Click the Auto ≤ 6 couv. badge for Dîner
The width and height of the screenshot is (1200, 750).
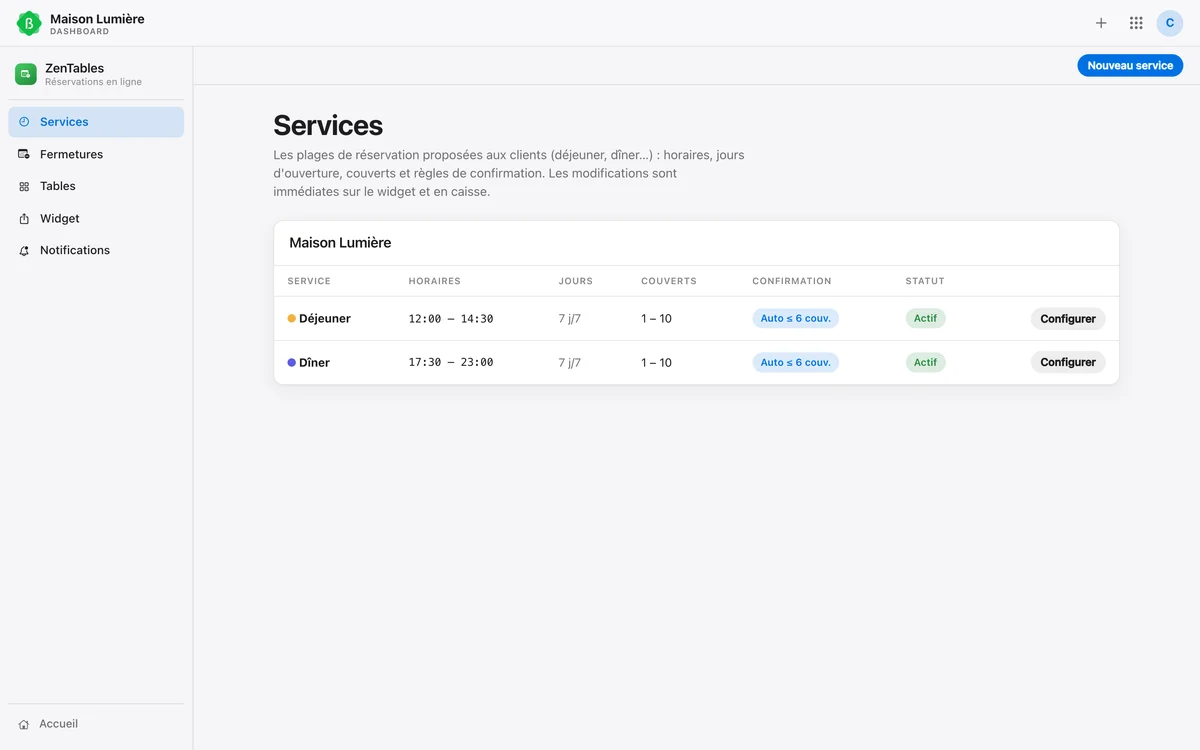[x=796, y=362]
